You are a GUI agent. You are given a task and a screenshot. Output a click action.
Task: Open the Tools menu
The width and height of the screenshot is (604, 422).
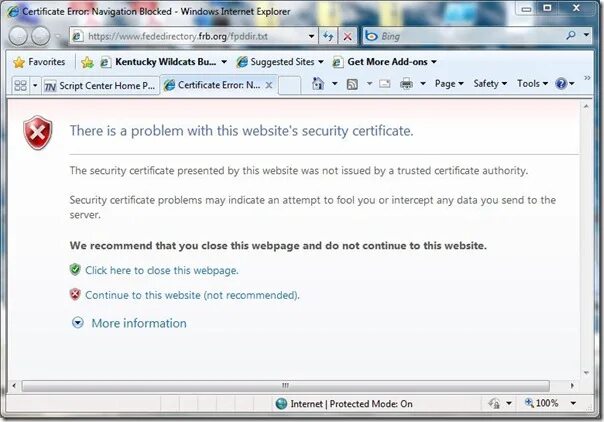coord(532,84)
